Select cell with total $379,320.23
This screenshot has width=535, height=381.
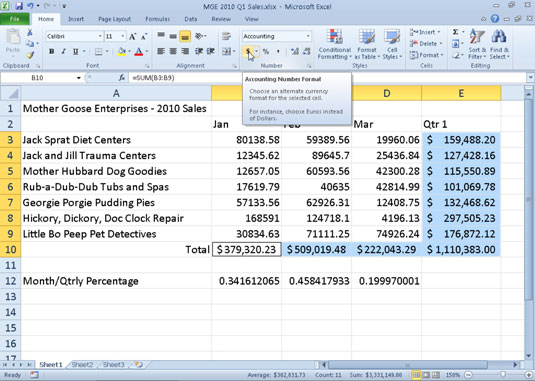coord(246,250)
